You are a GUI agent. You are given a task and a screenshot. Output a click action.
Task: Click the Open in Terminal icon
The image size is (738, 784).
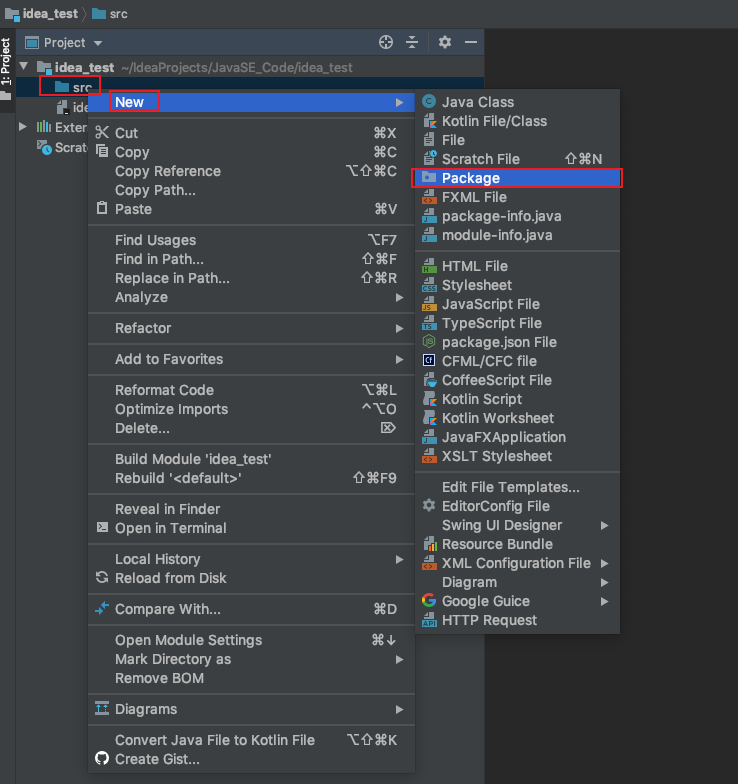point(102,527)
